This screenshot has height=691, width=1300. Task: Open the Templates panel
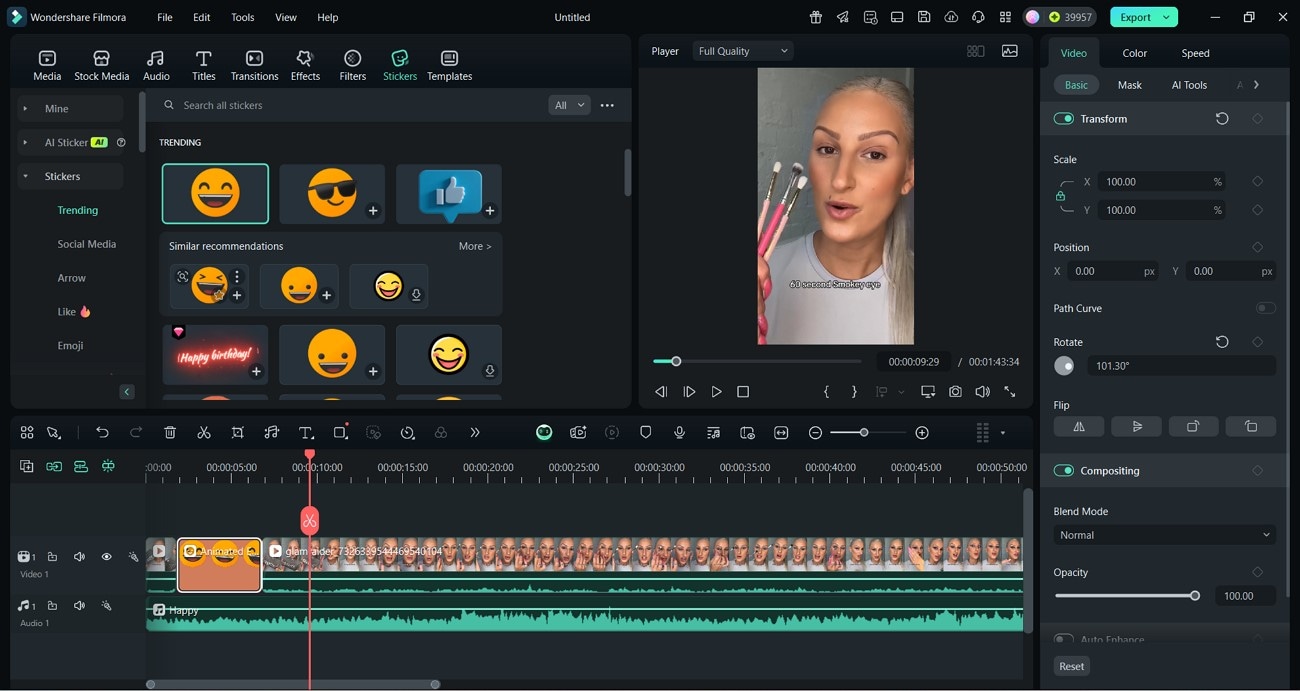(x=449, y=65)
